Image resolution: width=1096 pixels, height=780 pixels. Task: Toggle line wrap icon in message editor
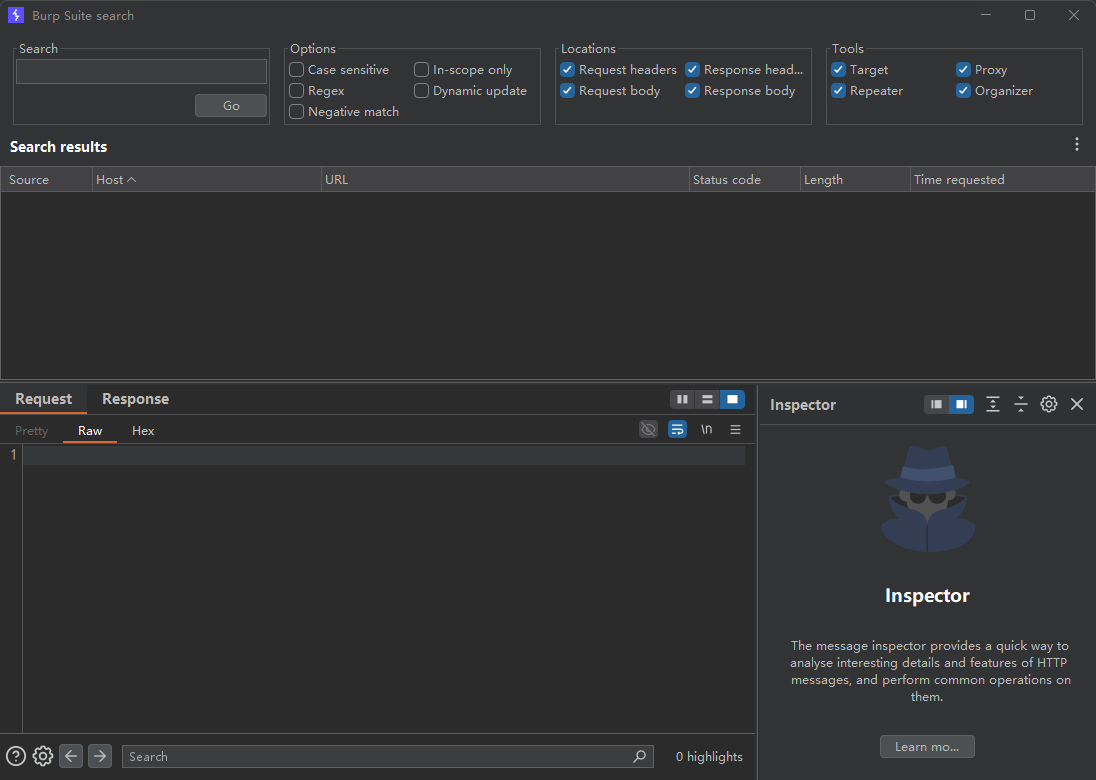pos(677,429)
